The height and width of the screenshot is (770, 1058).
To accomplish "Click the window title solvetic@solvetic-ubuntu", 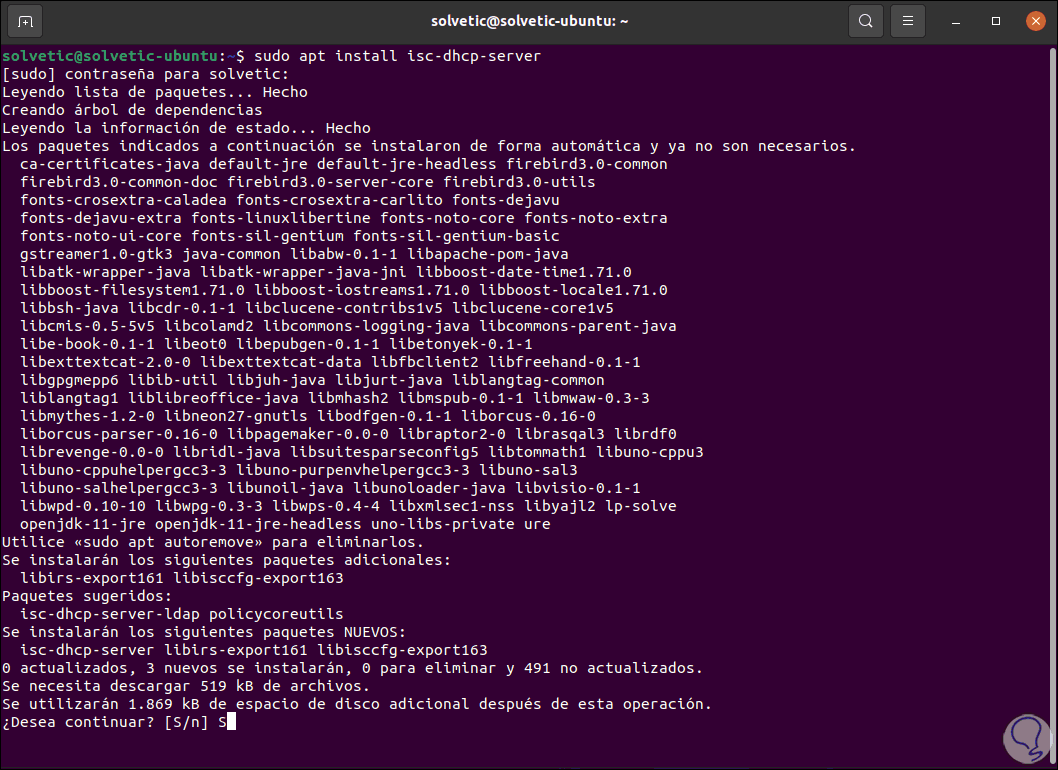I will point(530,21).
